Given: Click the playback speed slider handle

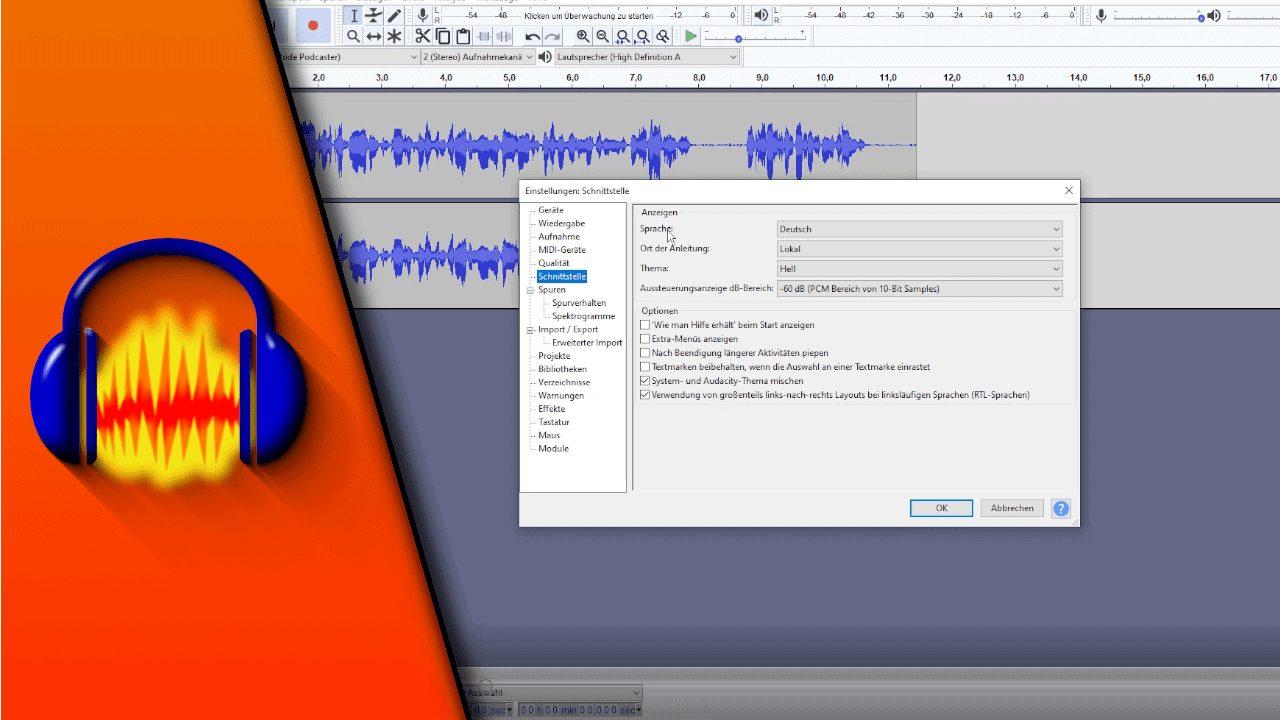Looking at the screenshot, I should pos(738,38).
